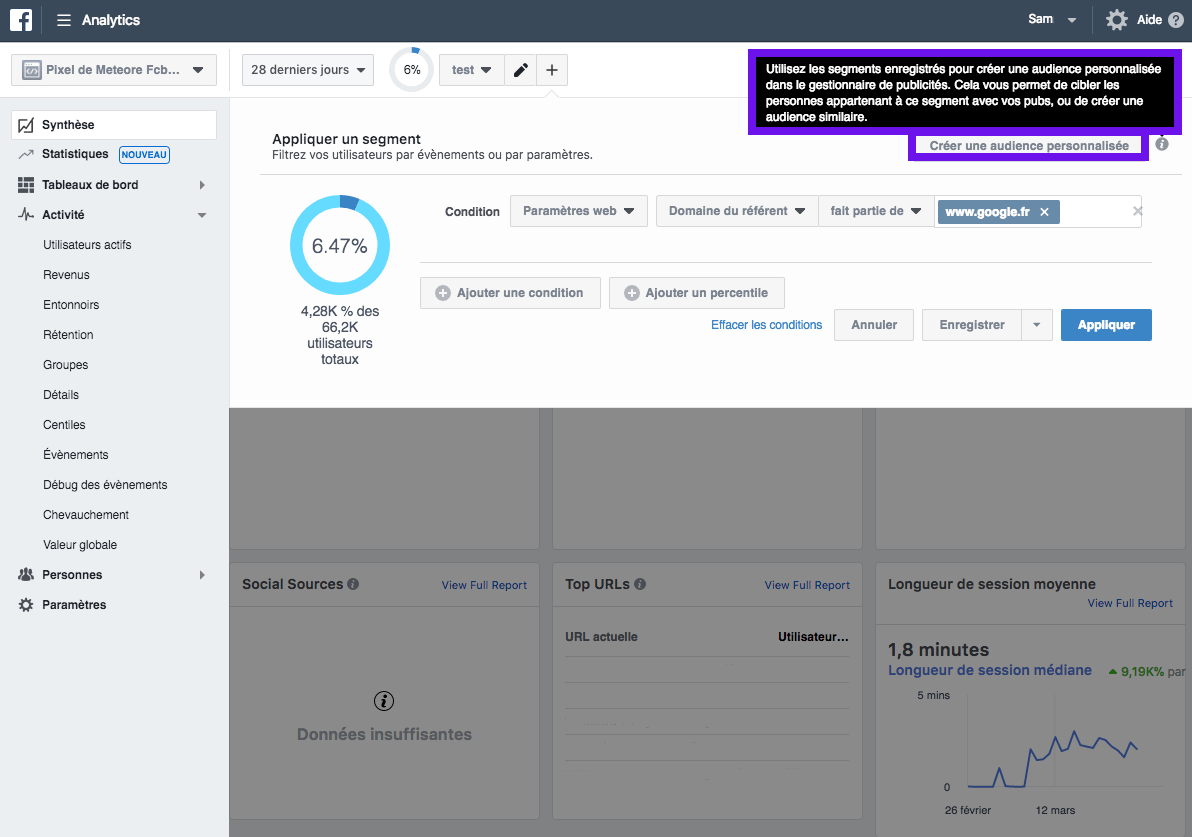
Task: Open the fait partie de dropdown
Action: pos(877,211)
